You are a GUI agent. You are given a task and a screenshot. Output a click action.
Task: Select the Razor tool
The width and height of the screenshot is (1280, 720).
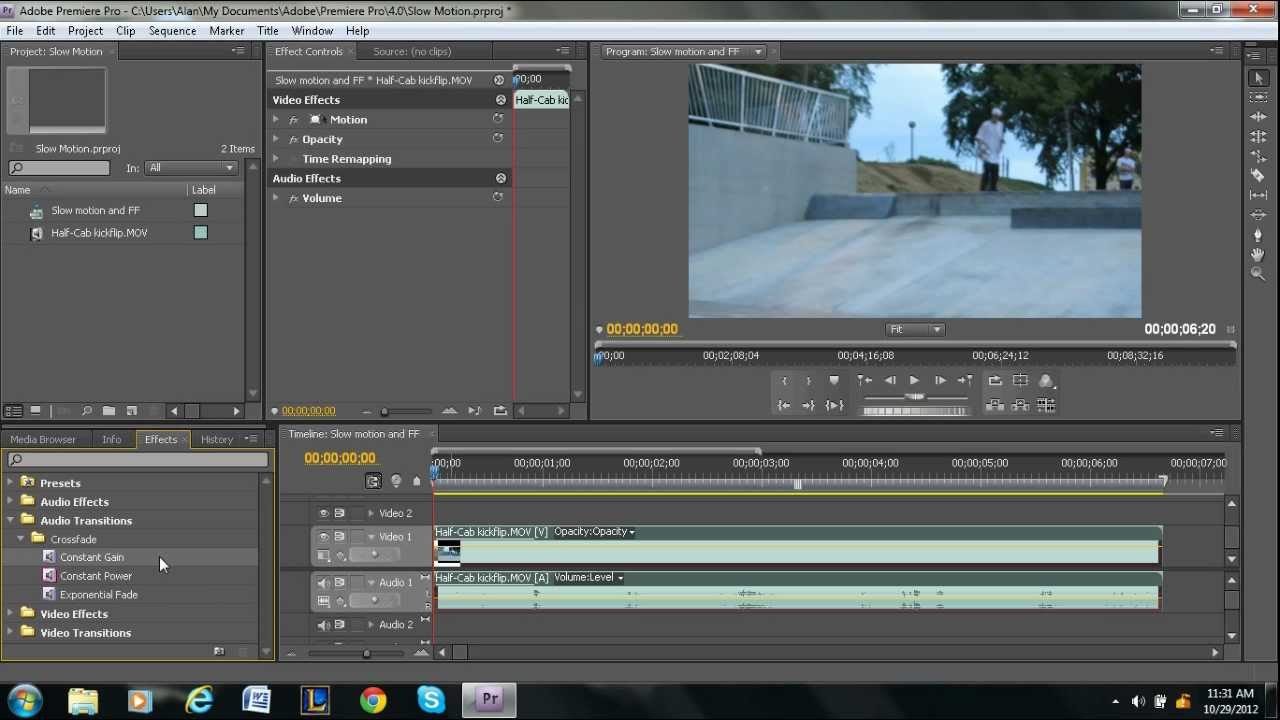pyautogui.click(x=1259, y=175)
